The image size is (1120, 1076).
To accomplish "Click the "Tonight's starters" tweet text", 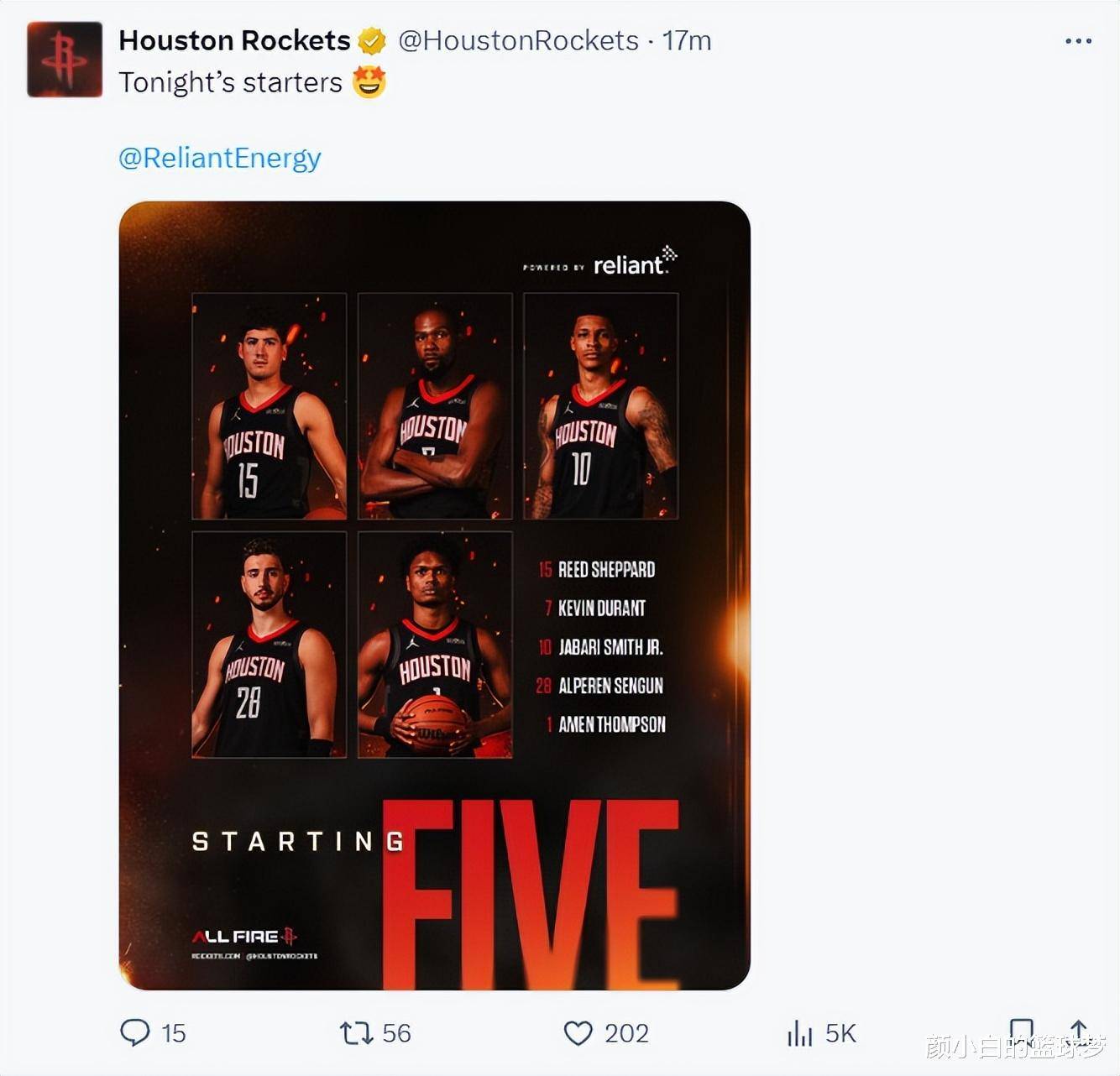I will [x=230, y=82].
